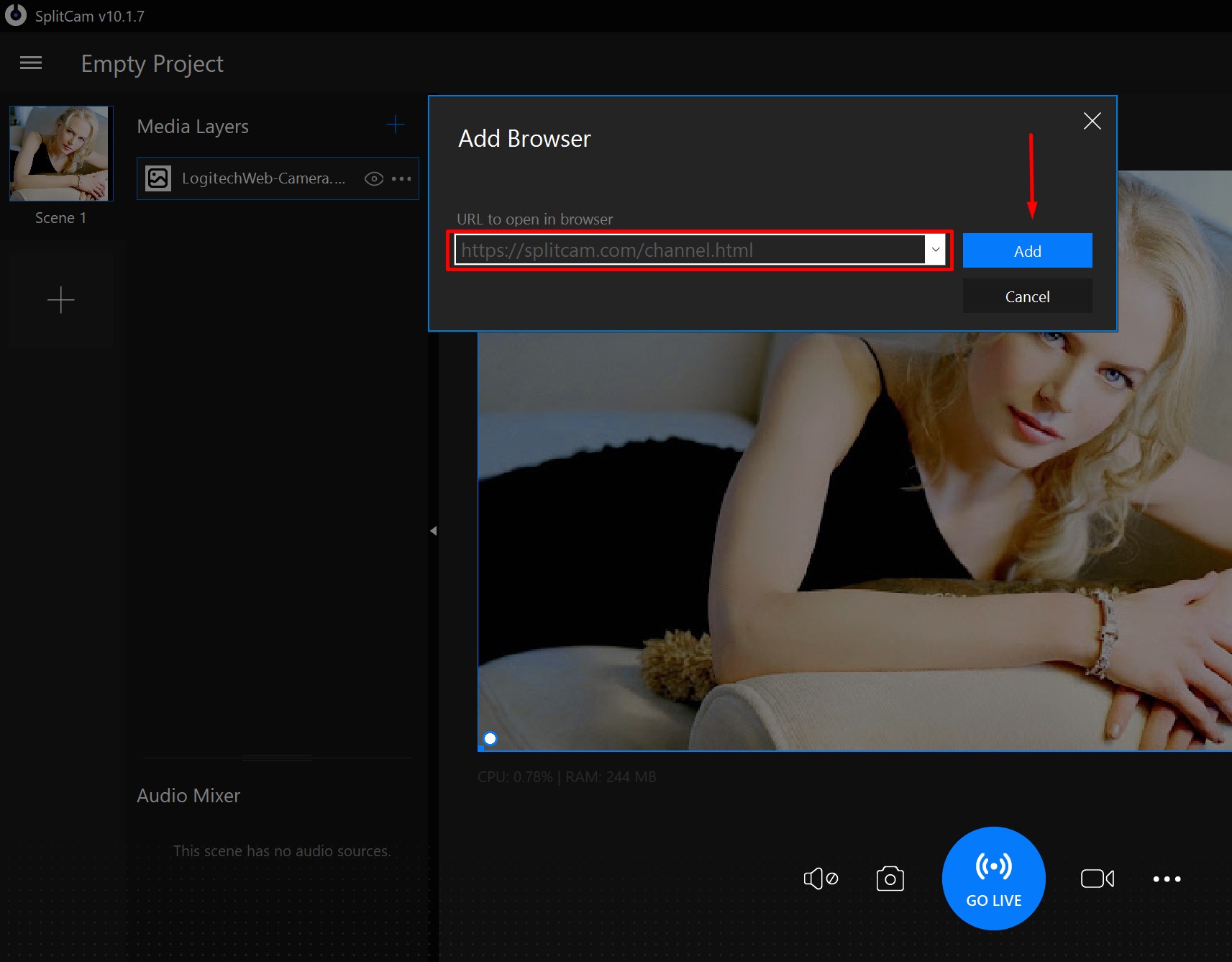The width and height of the screenshot is (1232, 962).
Task: Open more options beside record button
Action: click(1166, 879)
